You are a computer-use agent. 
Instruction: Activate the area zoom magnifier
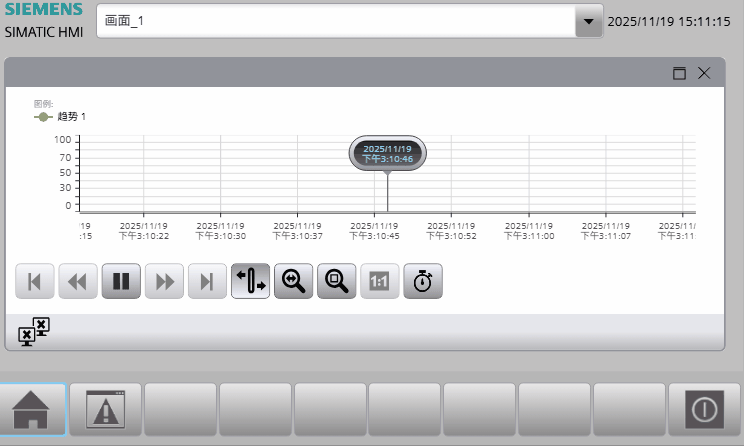pos(336,282)
